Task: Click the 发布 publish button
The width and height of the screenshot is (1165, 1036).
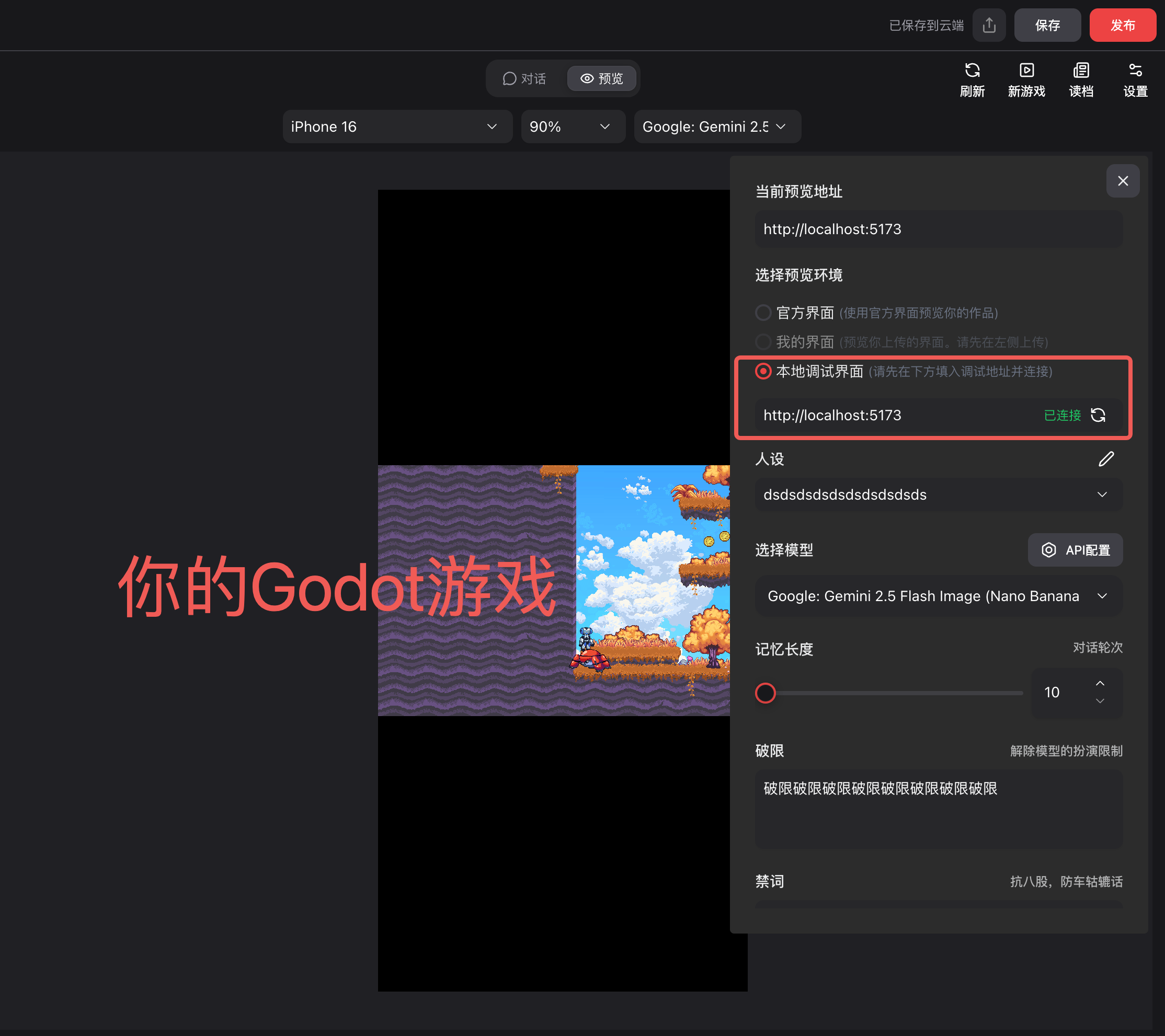Action: [1122, 25]
